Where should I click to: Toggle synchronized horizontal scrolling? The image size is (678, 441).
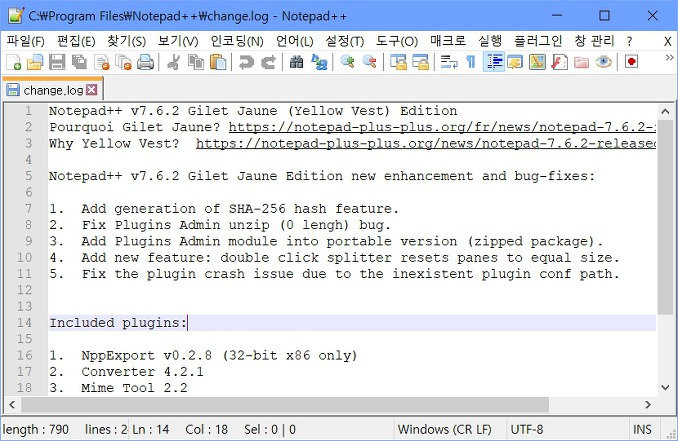click(420, 62)
